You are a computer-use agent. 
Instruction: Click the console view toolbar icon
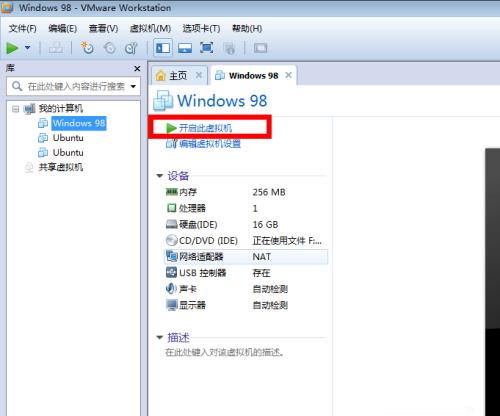click(260, 48)
